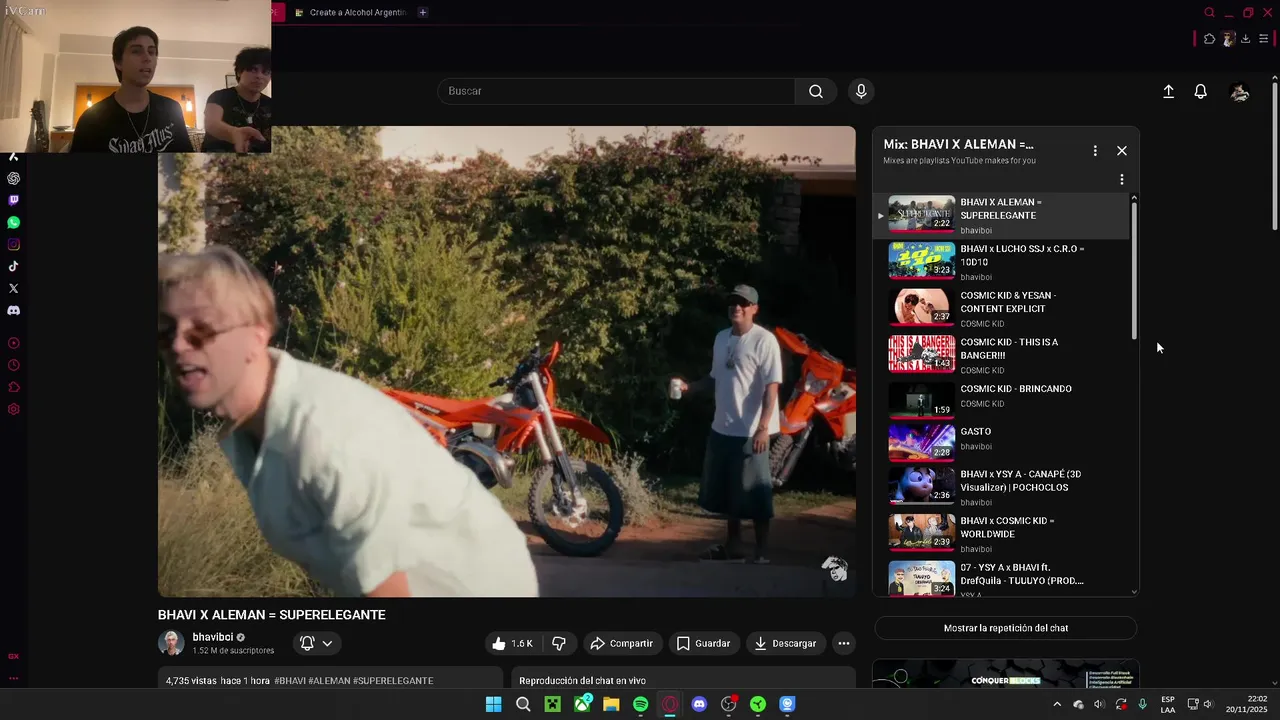Open the sidebar player icon
The width and height of the screenshot is (1280, 720).
pos(13,343)
